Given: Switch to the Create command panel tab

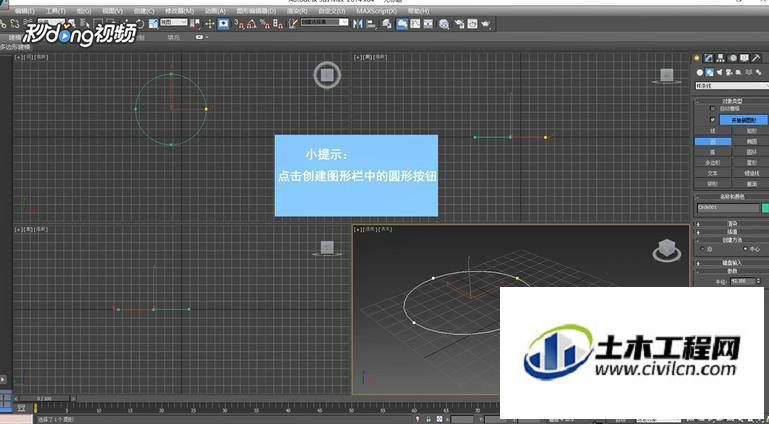Looking at the screenshot, I should click(696, 58).
